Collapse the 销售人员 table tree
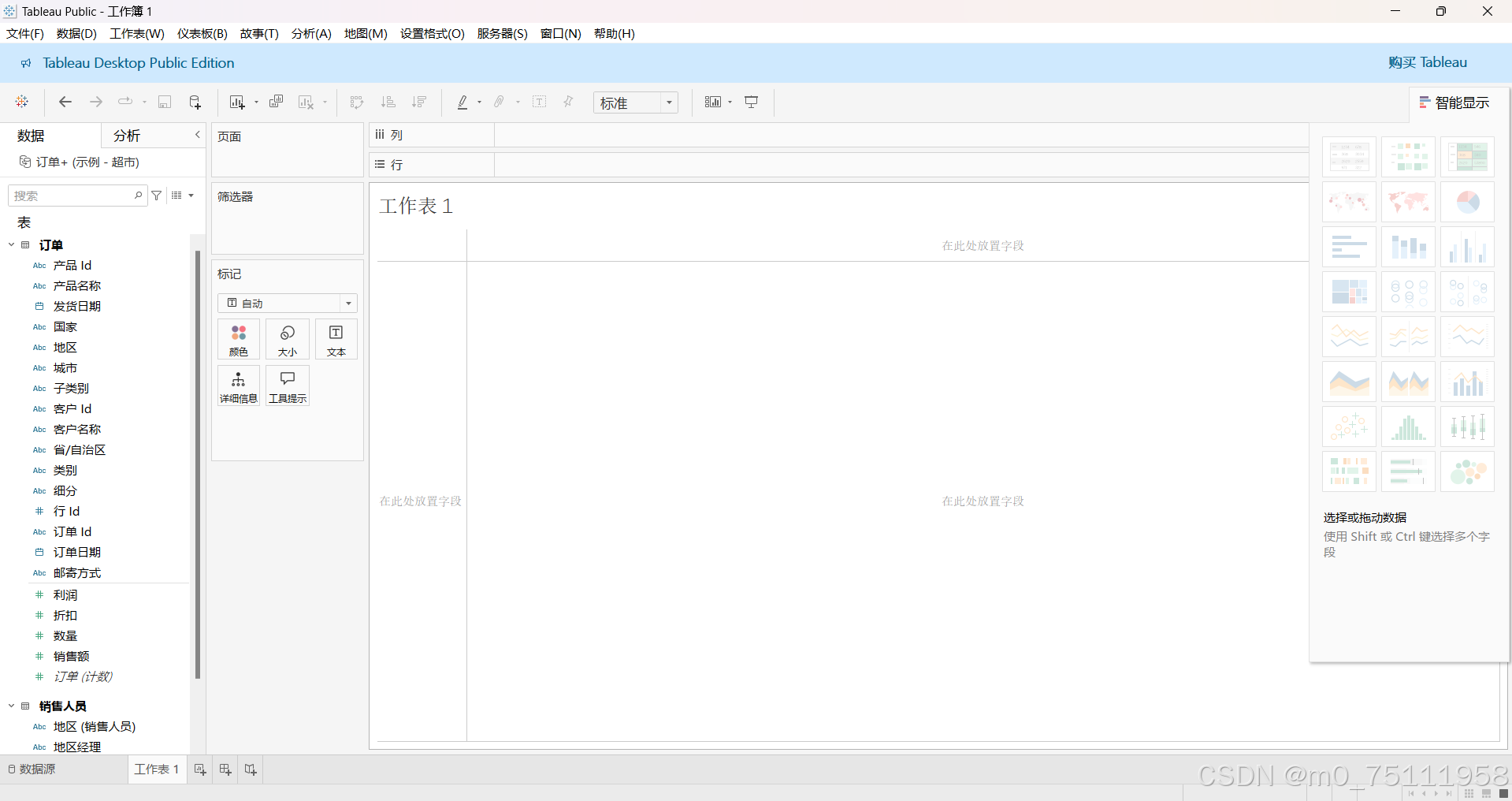 pyautogui.click(x=11, y=706)
